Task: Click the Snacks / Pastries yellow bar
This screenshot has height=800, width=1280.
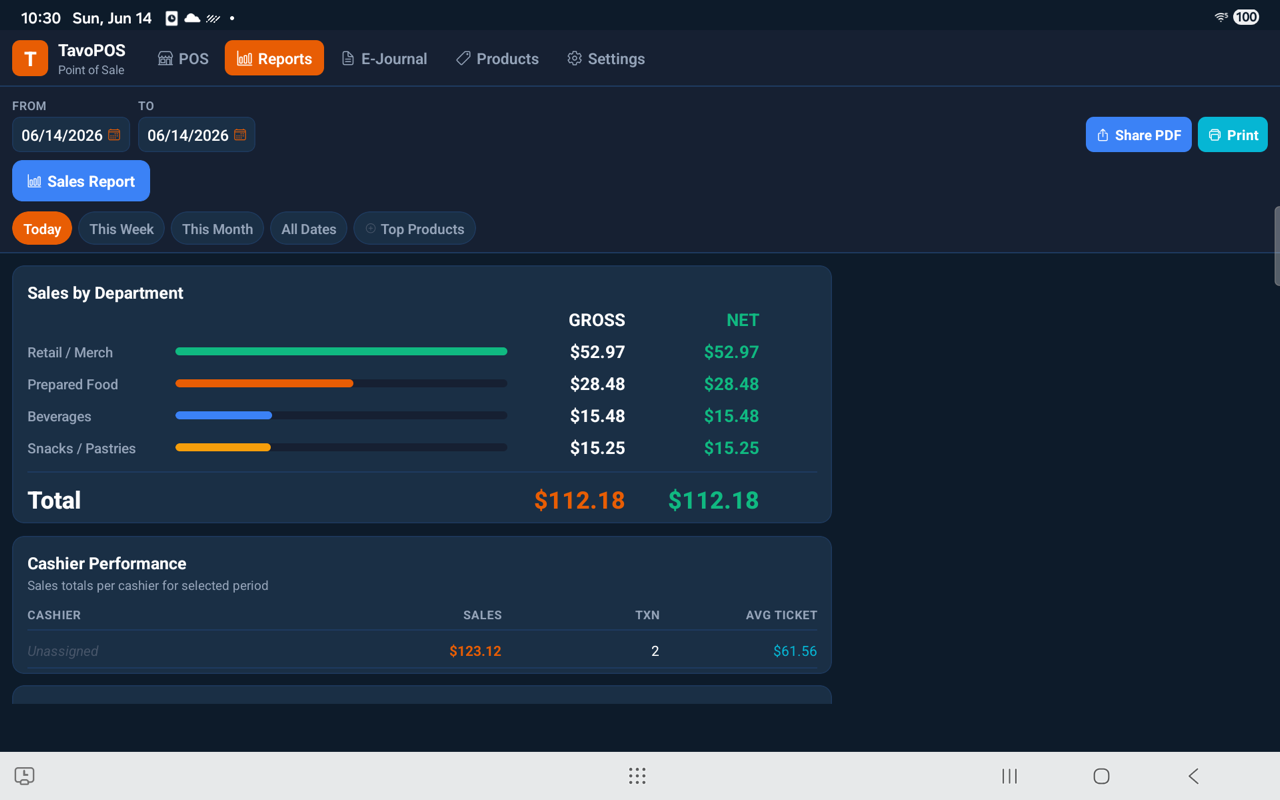Action: tap(223, 448)
